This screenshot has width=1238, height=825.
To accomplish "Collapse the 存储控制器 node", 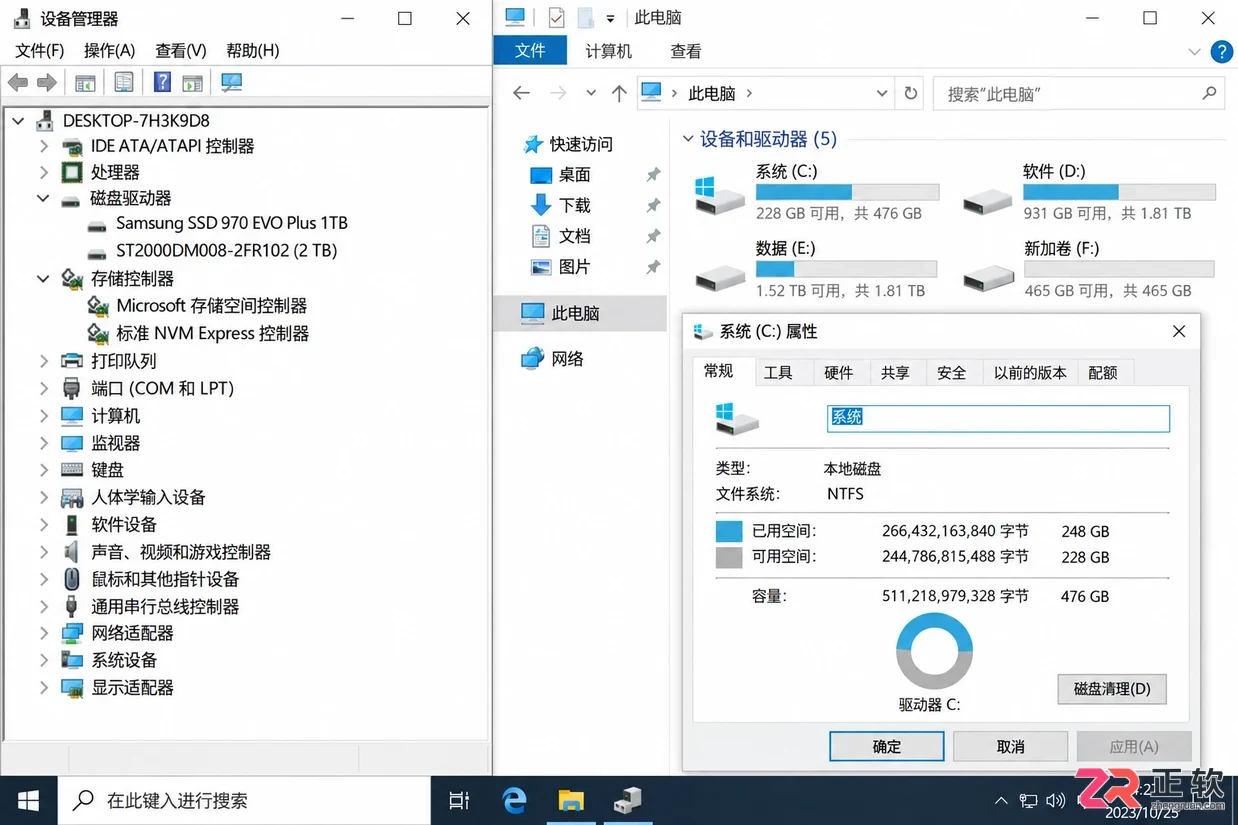I will click(x=43, y=279).
